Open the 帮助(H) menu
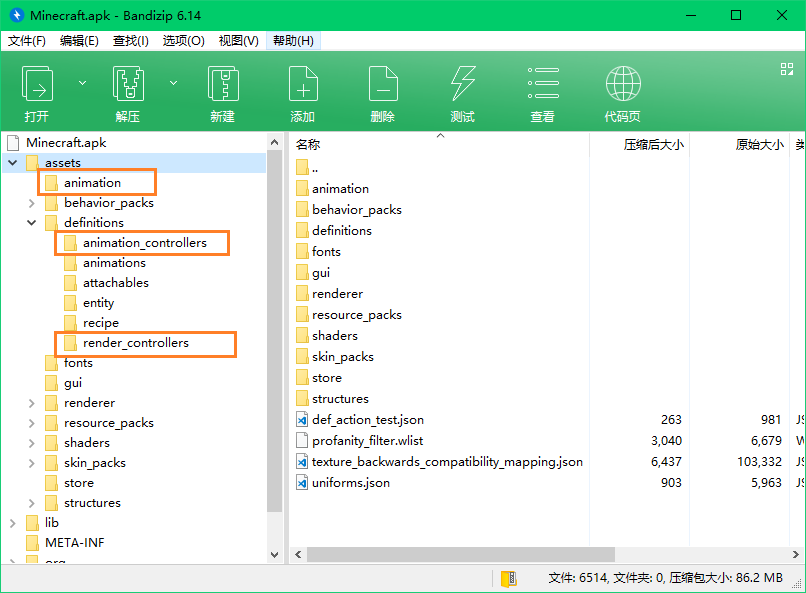 [x=294, y=41]
